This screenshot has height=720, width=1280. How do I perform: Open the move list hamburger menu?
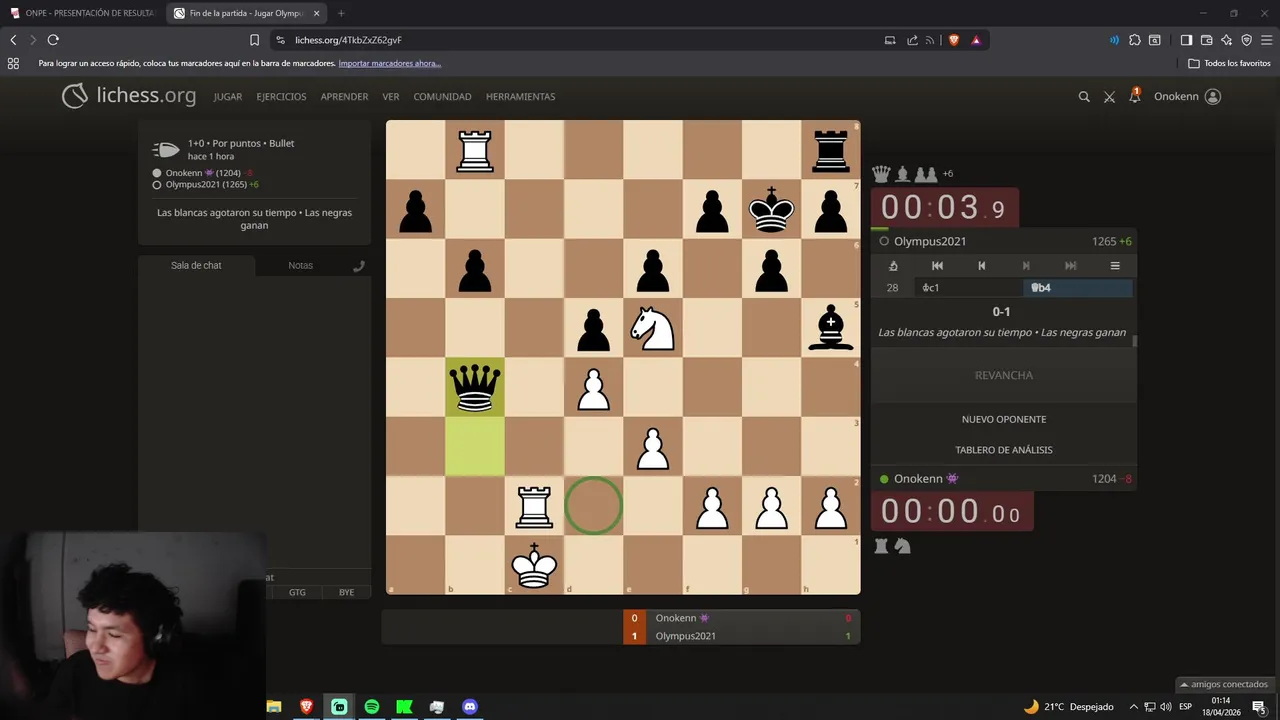pos(1115,266)
